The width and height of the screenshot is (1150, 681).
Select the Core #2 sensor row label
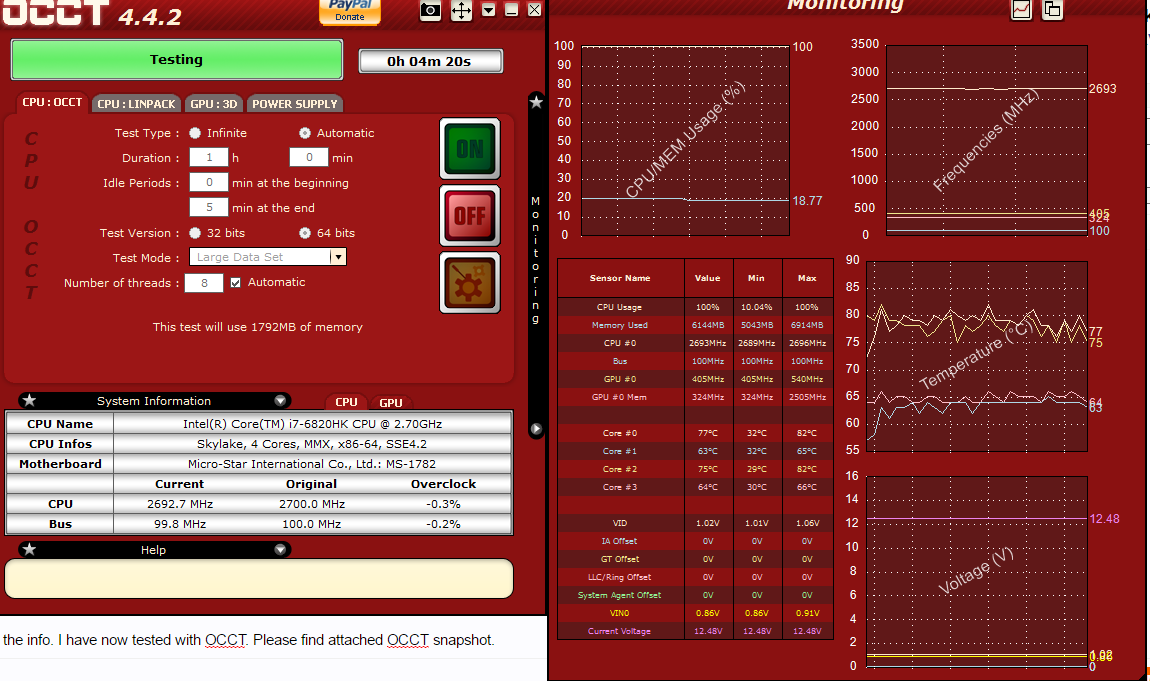[620, 469]
